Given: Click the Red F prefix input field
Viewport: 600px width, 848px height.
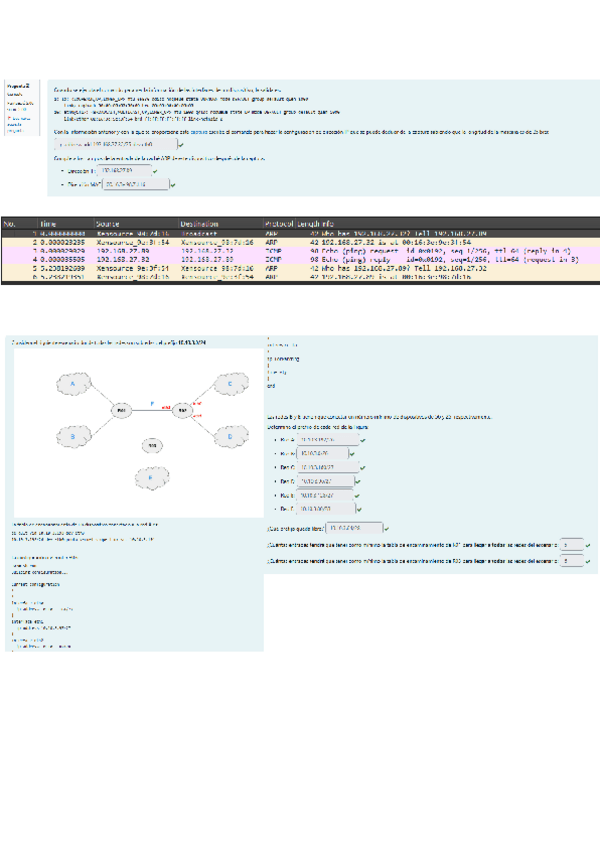Looking at the screenshot, I should [x=326, y=509].
